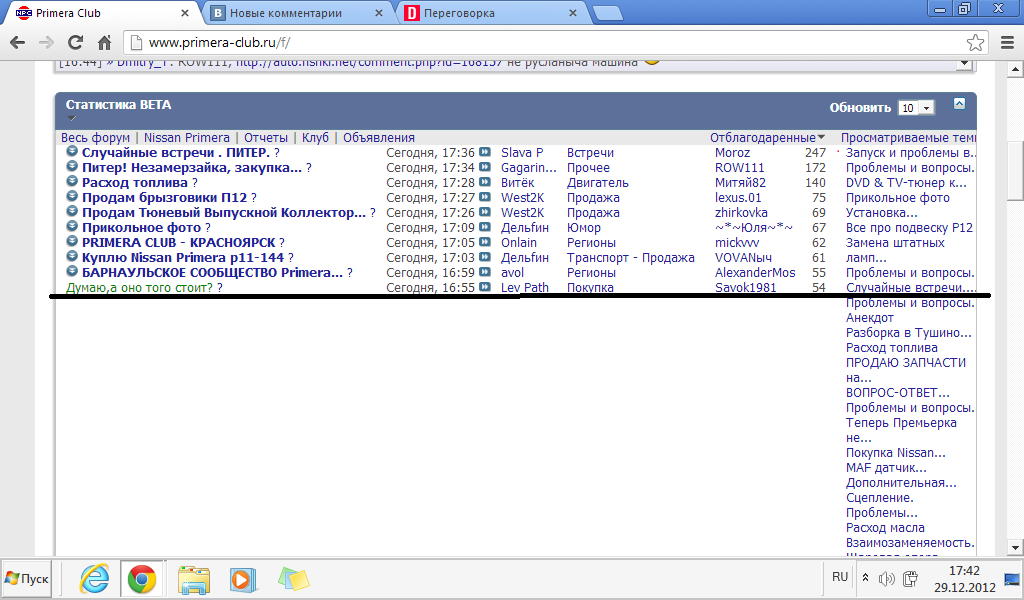1024x600 pixels.
Task: Click the first-unread icon next to Прикольное фото thread
Action: (72, 227)
